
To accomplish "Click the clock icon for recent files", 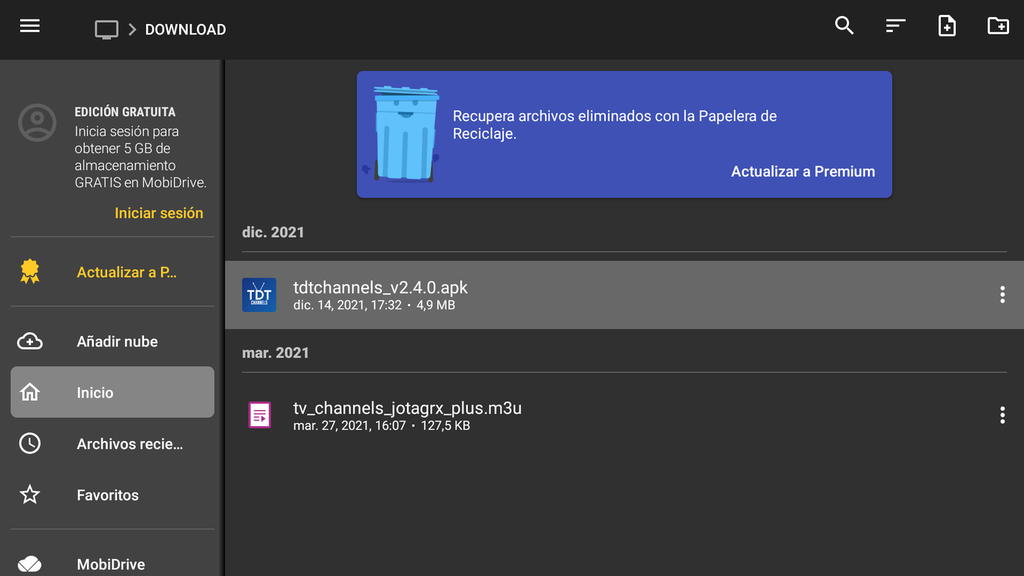I will tap(29, 443).
